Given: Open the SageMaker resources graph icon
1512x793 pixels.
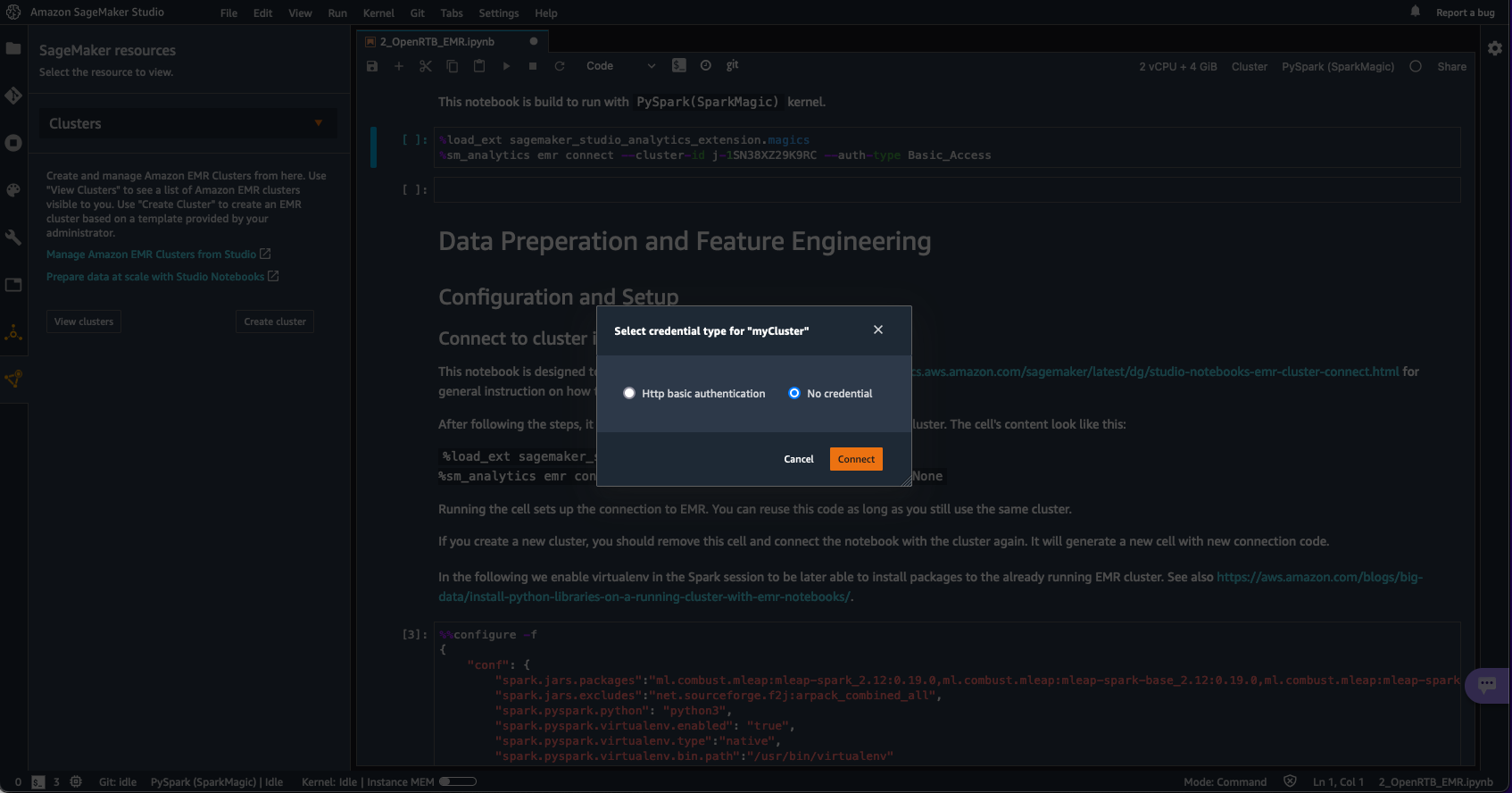Looking at the screenshot, I should point(13,379).
